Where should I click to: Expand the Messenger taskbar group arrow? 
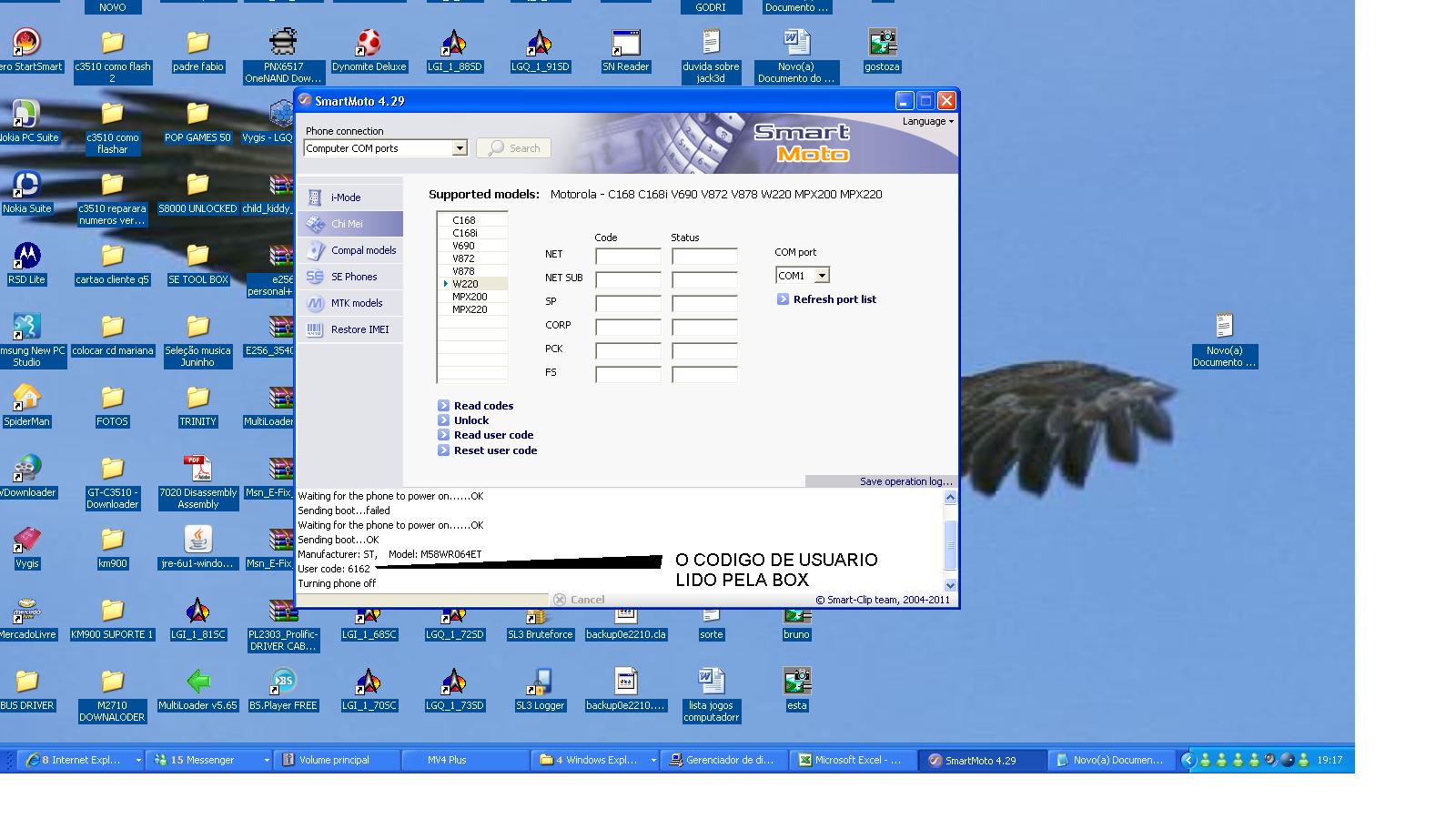click(x=267, y=760)
